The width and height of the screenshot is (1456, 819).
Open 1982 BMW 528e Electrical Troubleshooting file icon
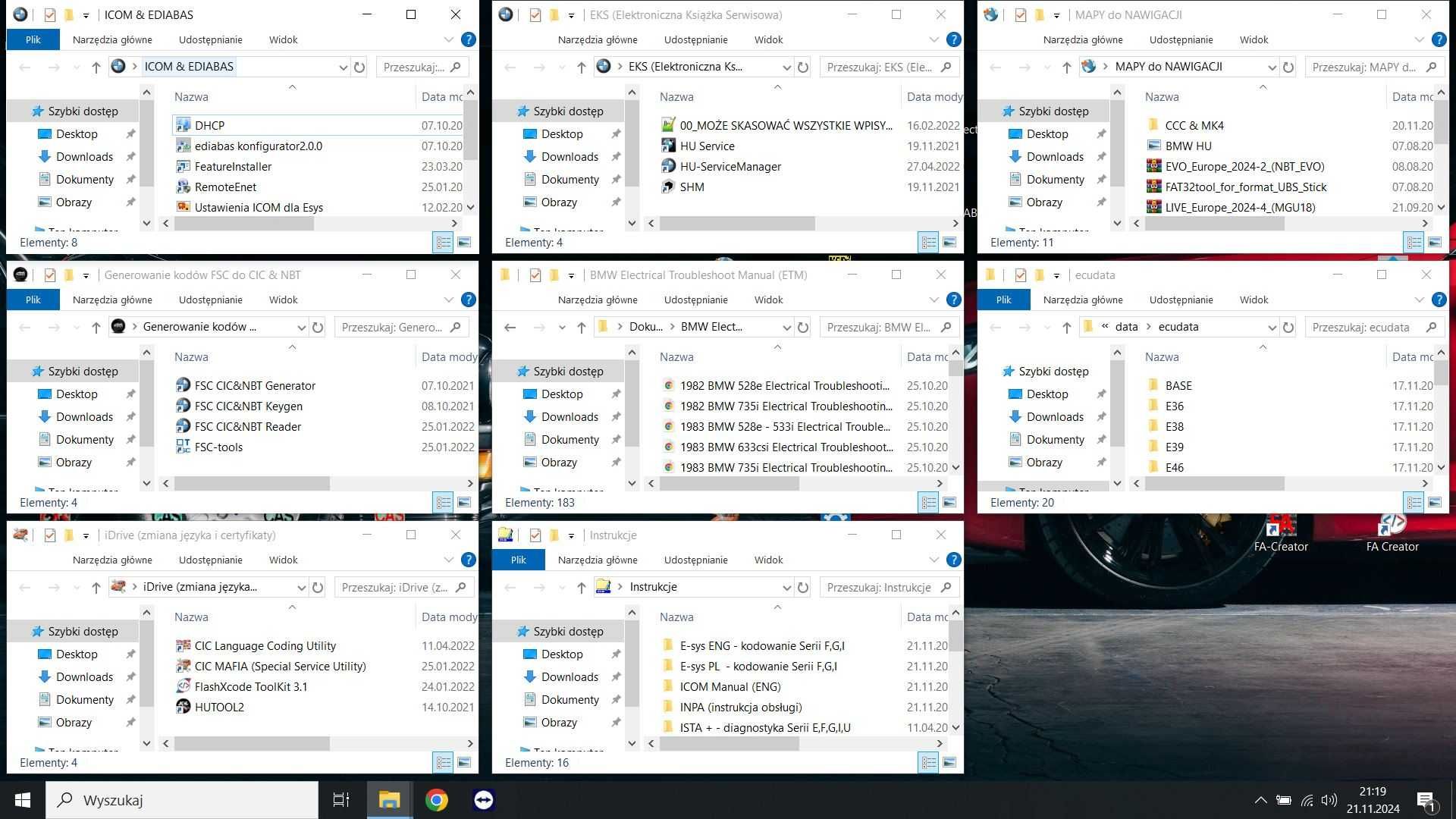click(x=668, y=385)
